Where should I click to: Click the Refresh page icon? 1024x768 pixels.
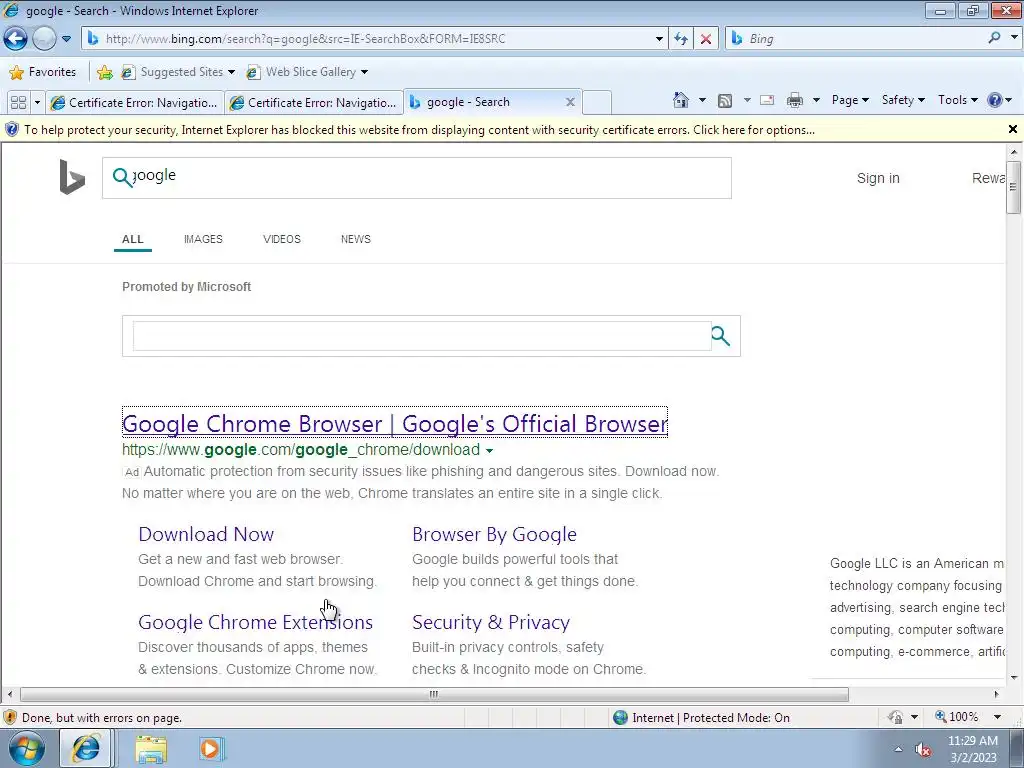pos(681,39)
